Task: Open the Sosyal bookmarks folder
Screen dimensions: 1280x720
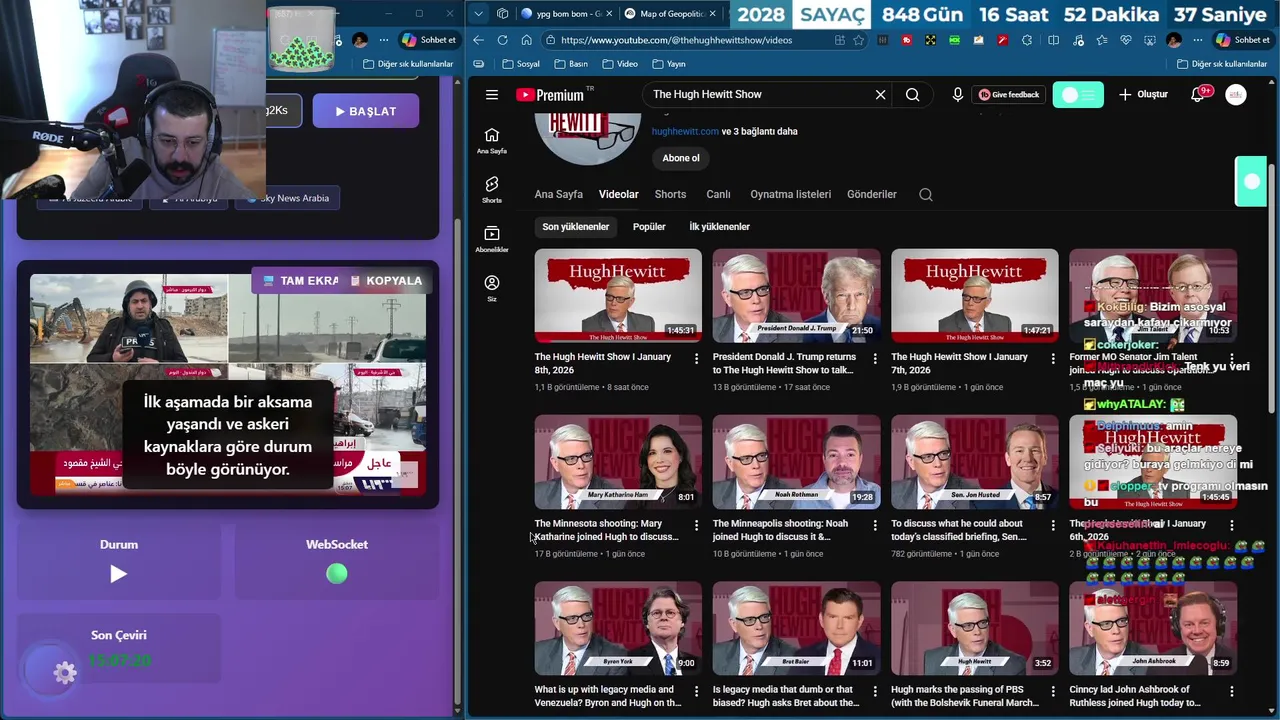Action: 521,64
